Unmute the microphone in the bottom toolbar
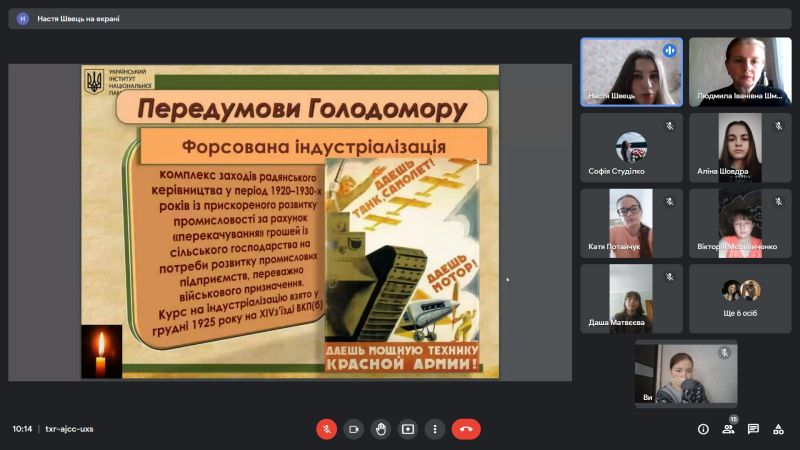 pyautogui.click(x=327, y=429)
